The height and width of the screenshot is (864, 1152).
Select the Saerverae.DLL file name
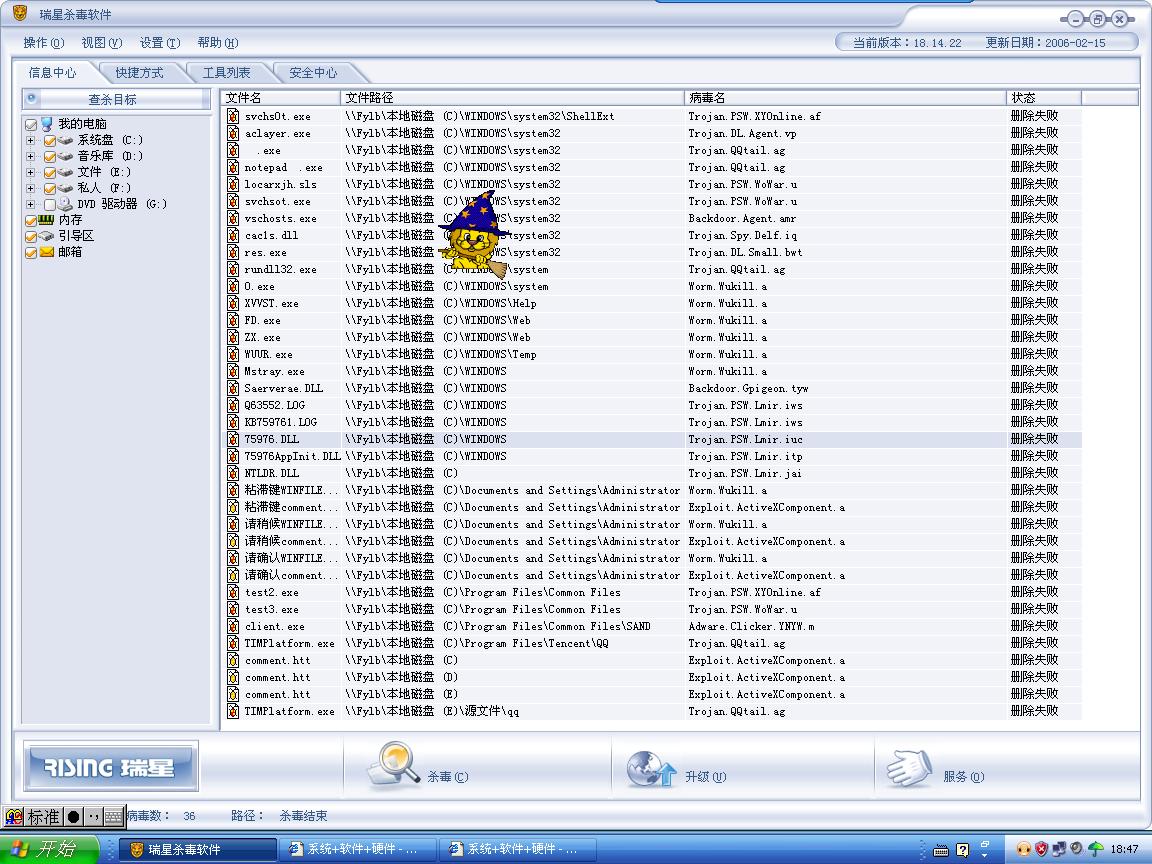click(284, 388)
